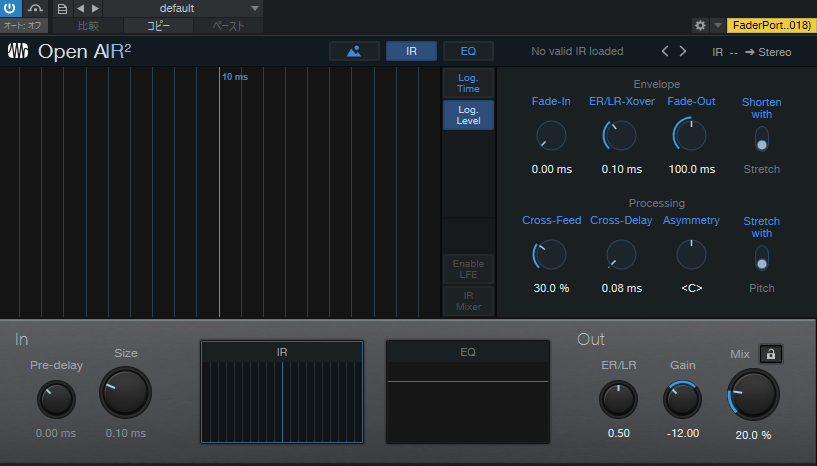The height and width of the screenshot is (466, 817).
Task: Click the IR thumbnail display panel
Action: (282, 392)
